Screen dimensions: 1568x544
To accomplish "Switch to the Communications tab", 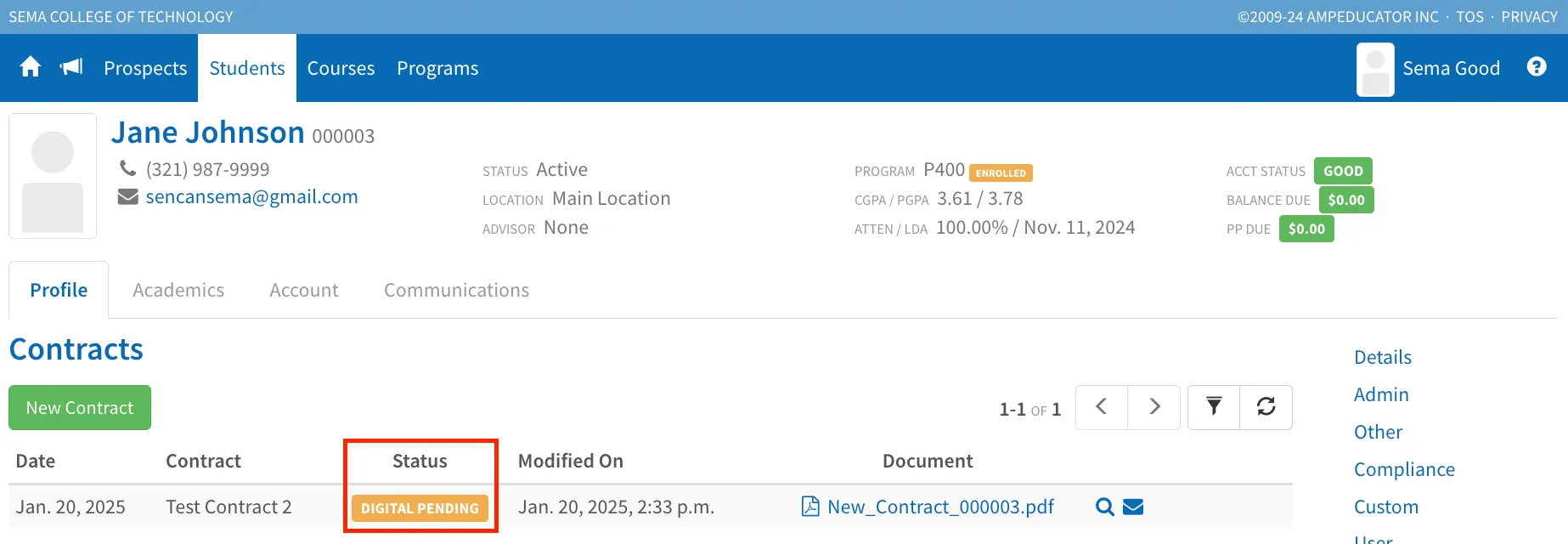I will coord(456,291).
